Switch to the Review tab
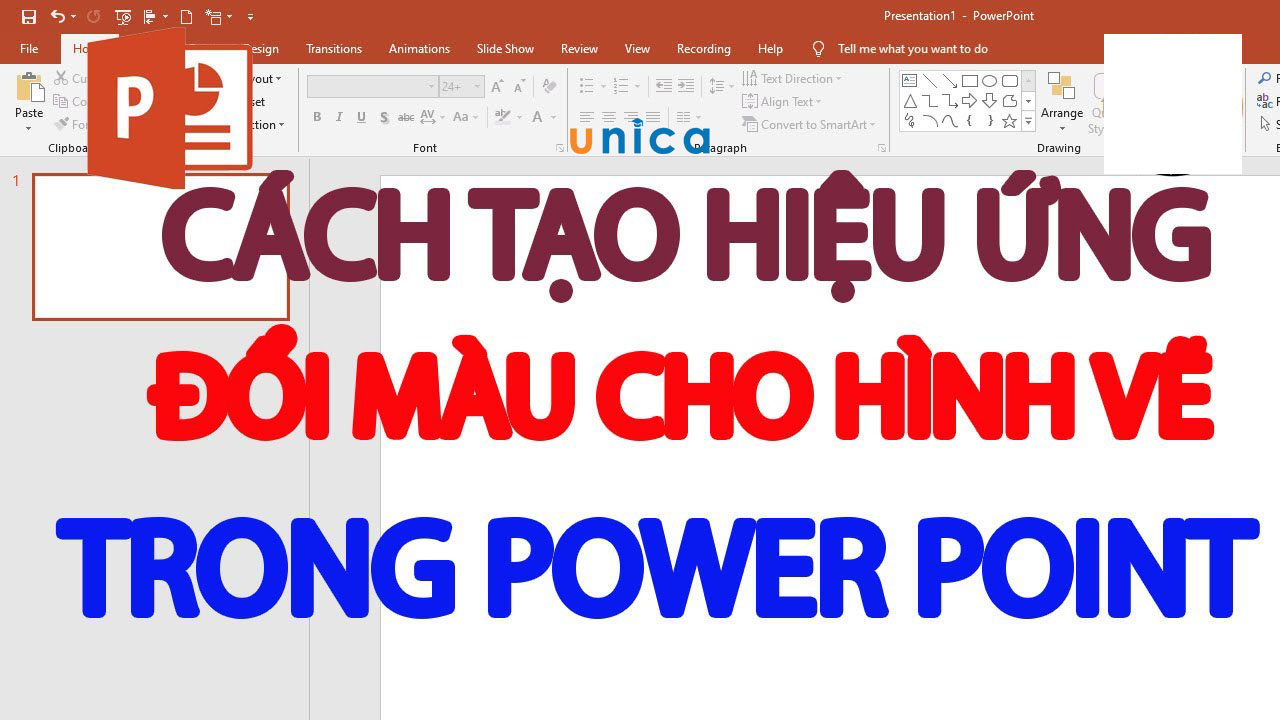The width and height of the screenshot is (1280, 720). click(579, 49)
